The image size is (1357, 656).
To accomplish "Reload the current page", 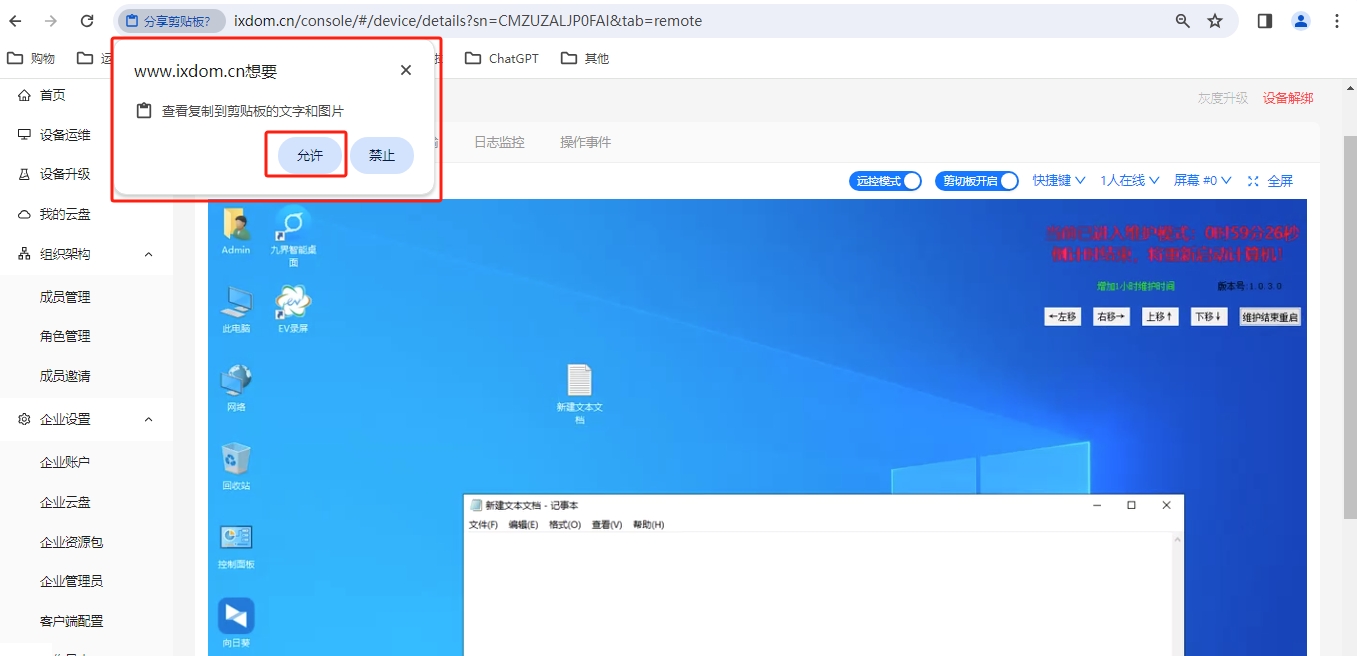I will 87,21.
